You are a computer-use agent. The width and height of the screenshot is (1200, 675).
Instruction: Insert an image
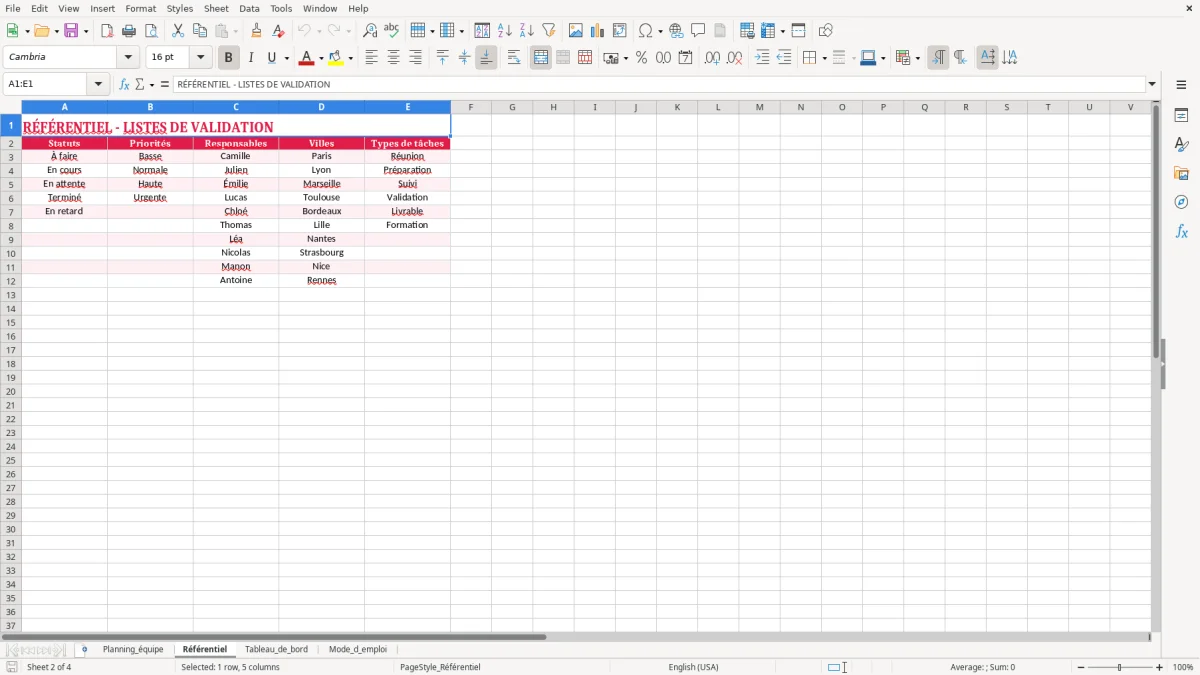point(576,31)
